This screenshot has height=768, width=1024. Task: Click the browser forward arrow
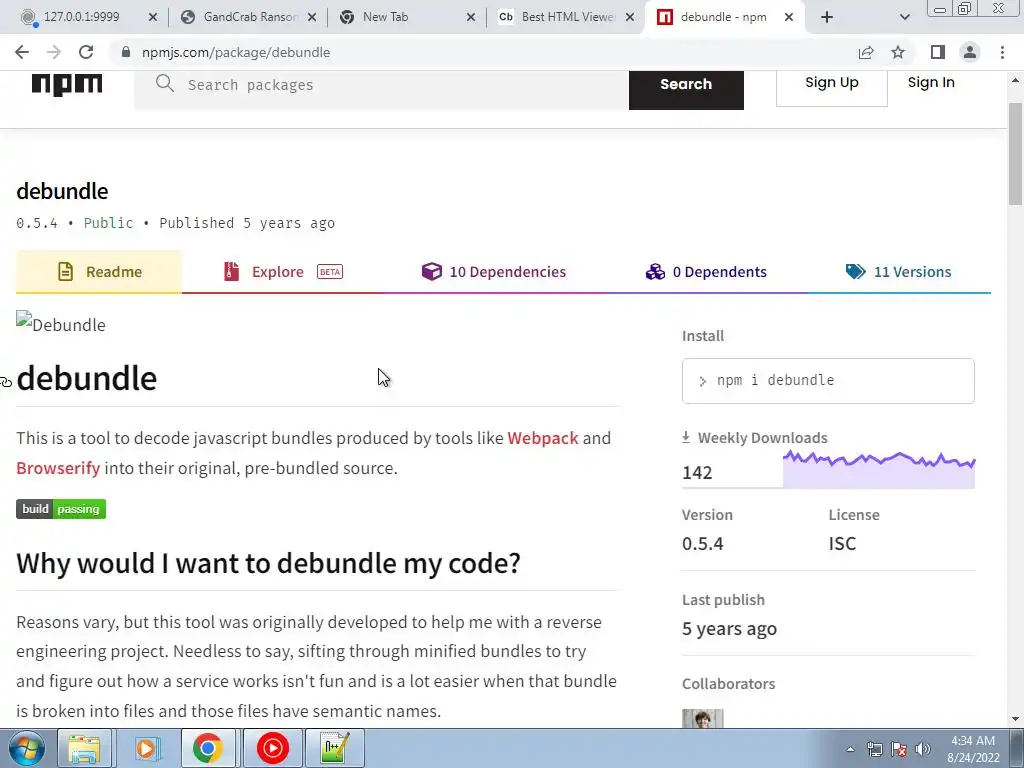click(x=54, y=52)
